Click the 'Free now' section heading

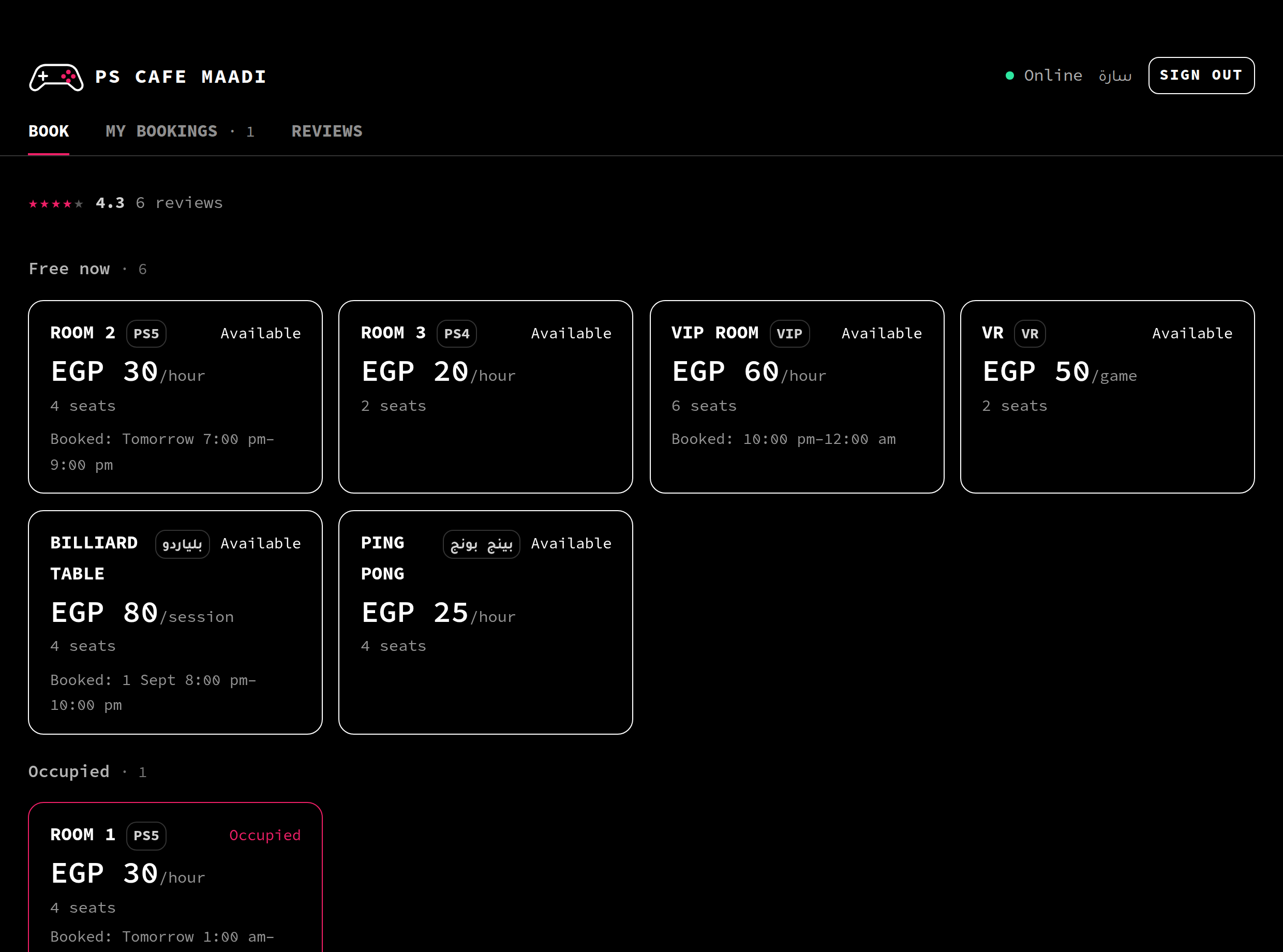click(x=69, y=269)
